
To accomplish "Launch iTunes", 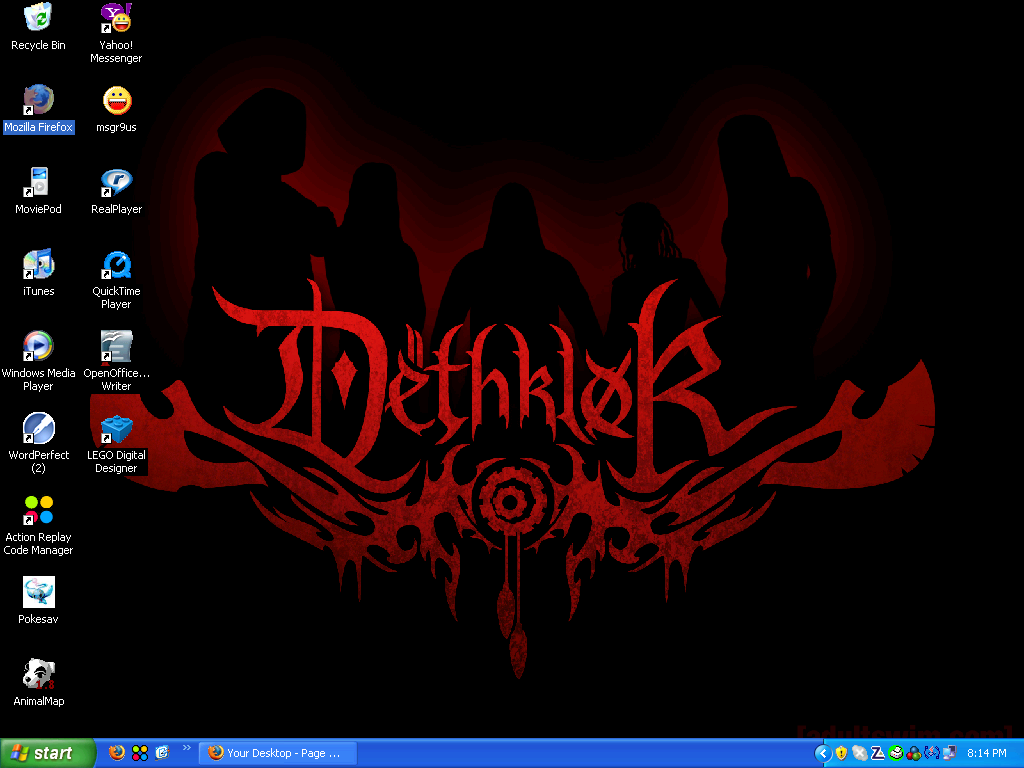I will tap(38, 265).
